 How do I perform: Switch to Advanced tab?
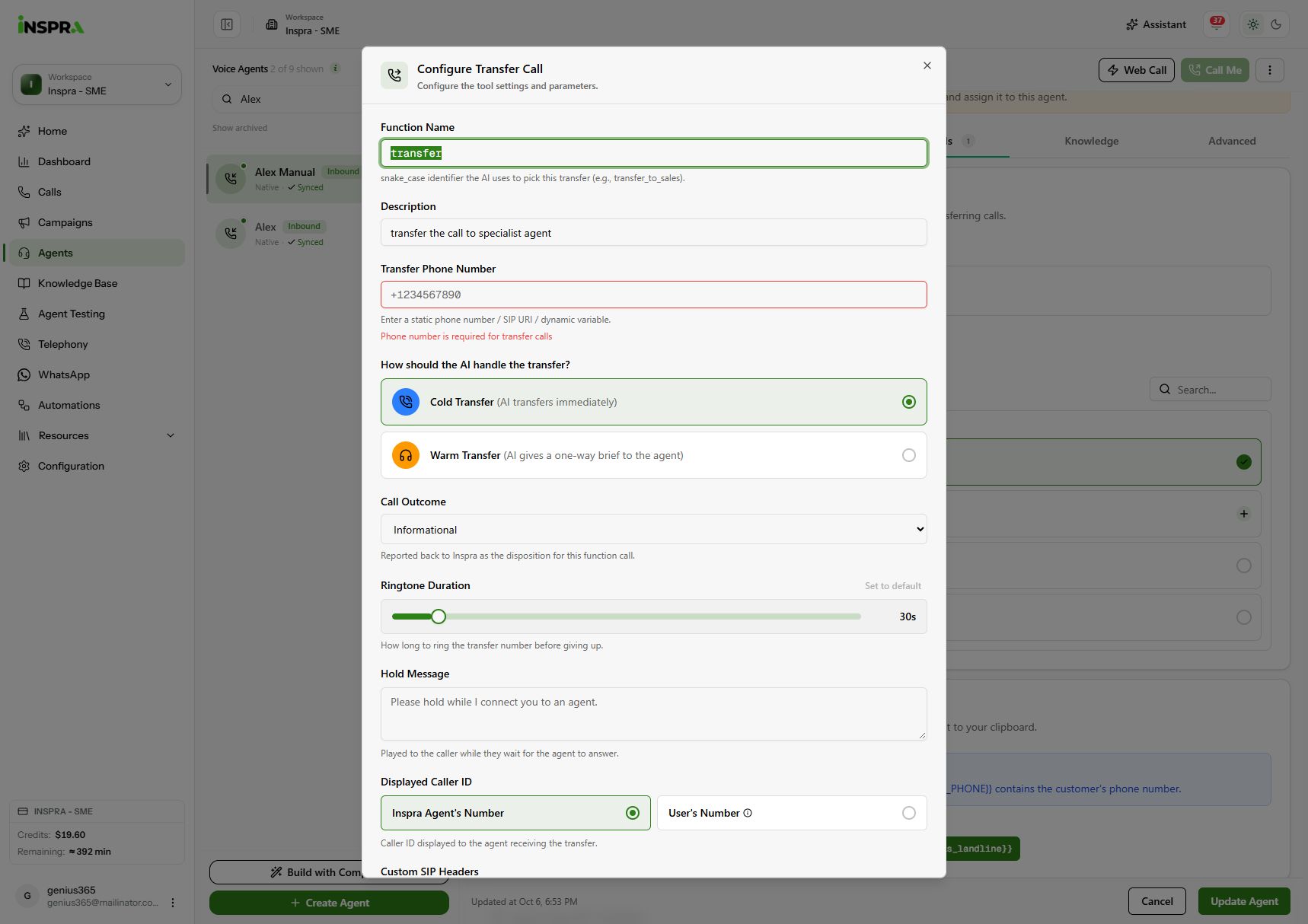(1232, 141)
